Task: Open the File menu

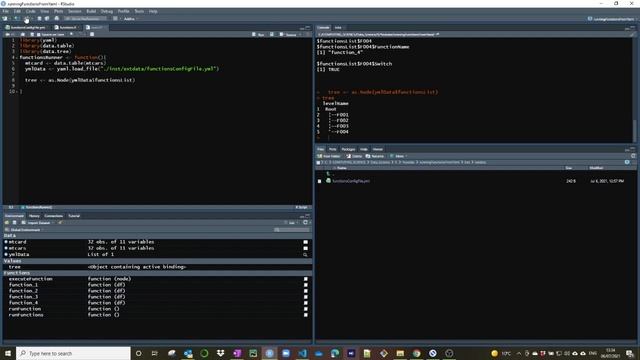Action: [5, 11]
